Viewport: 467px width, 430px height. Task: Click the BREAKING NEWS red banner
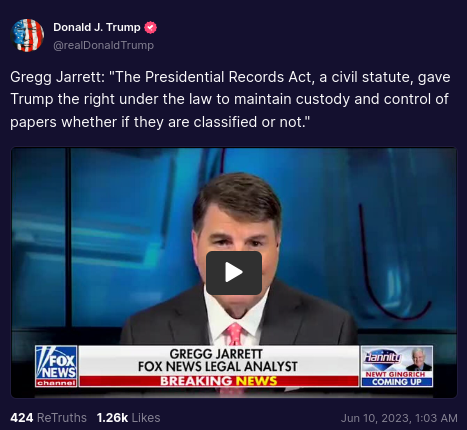[219, 381]
